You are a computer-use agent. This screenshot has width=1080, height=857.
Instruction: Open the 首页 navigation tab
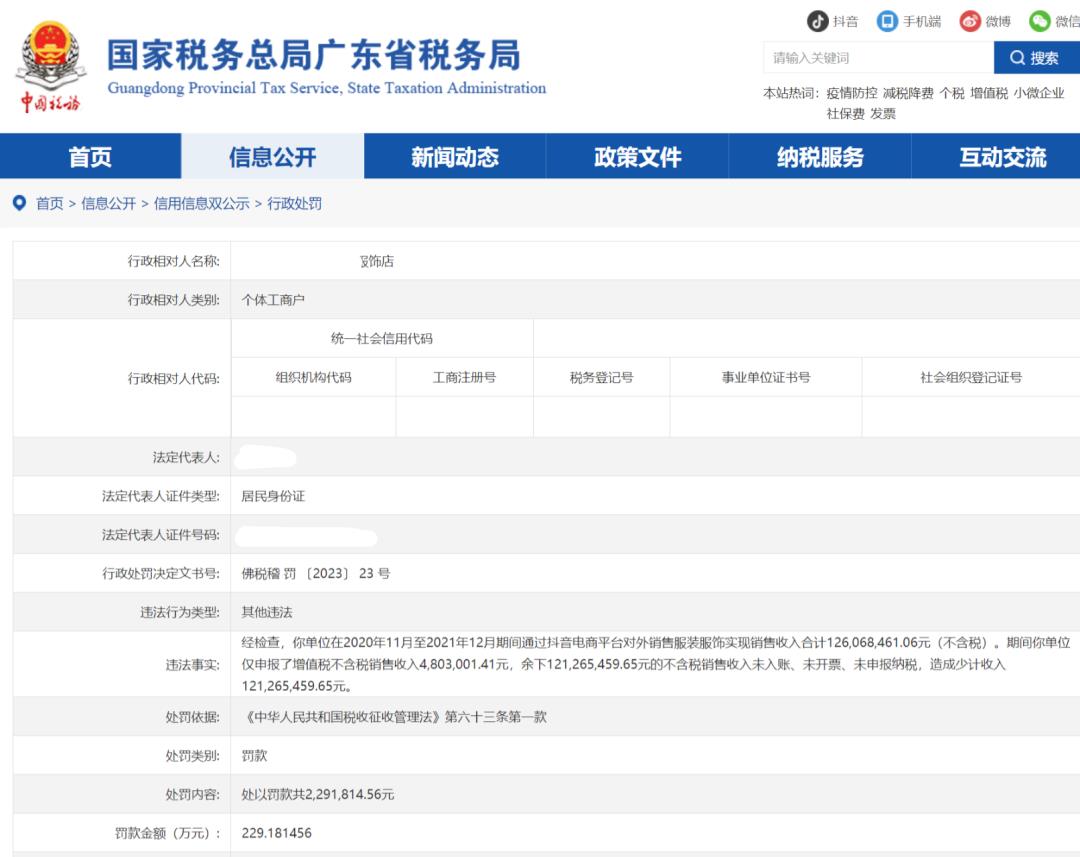[90, 157]
